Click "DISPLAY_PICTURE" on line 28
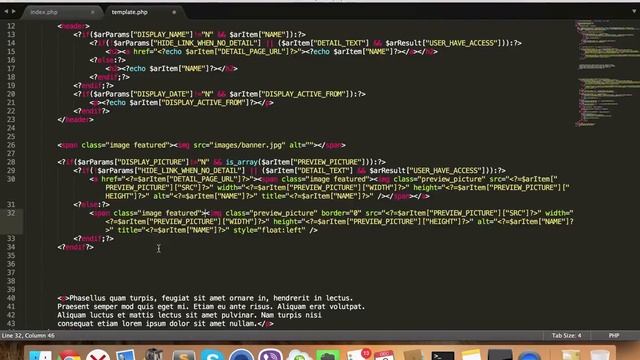Viewport: 640px width, 360px height. 151,162
